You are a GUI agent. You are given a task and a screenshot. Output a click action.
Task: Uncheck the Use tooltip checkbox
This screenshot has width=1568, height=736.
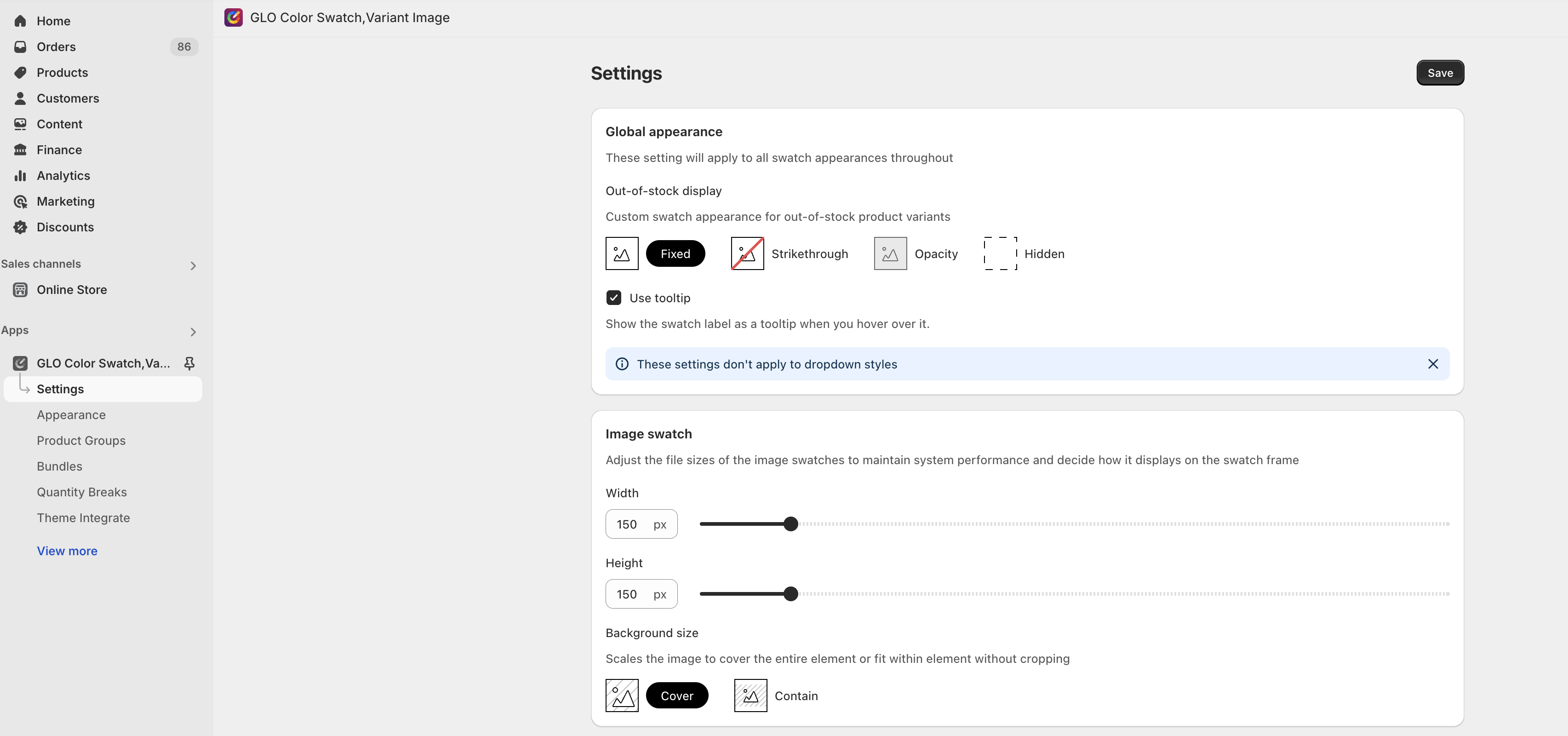click(x=613, y=298)
